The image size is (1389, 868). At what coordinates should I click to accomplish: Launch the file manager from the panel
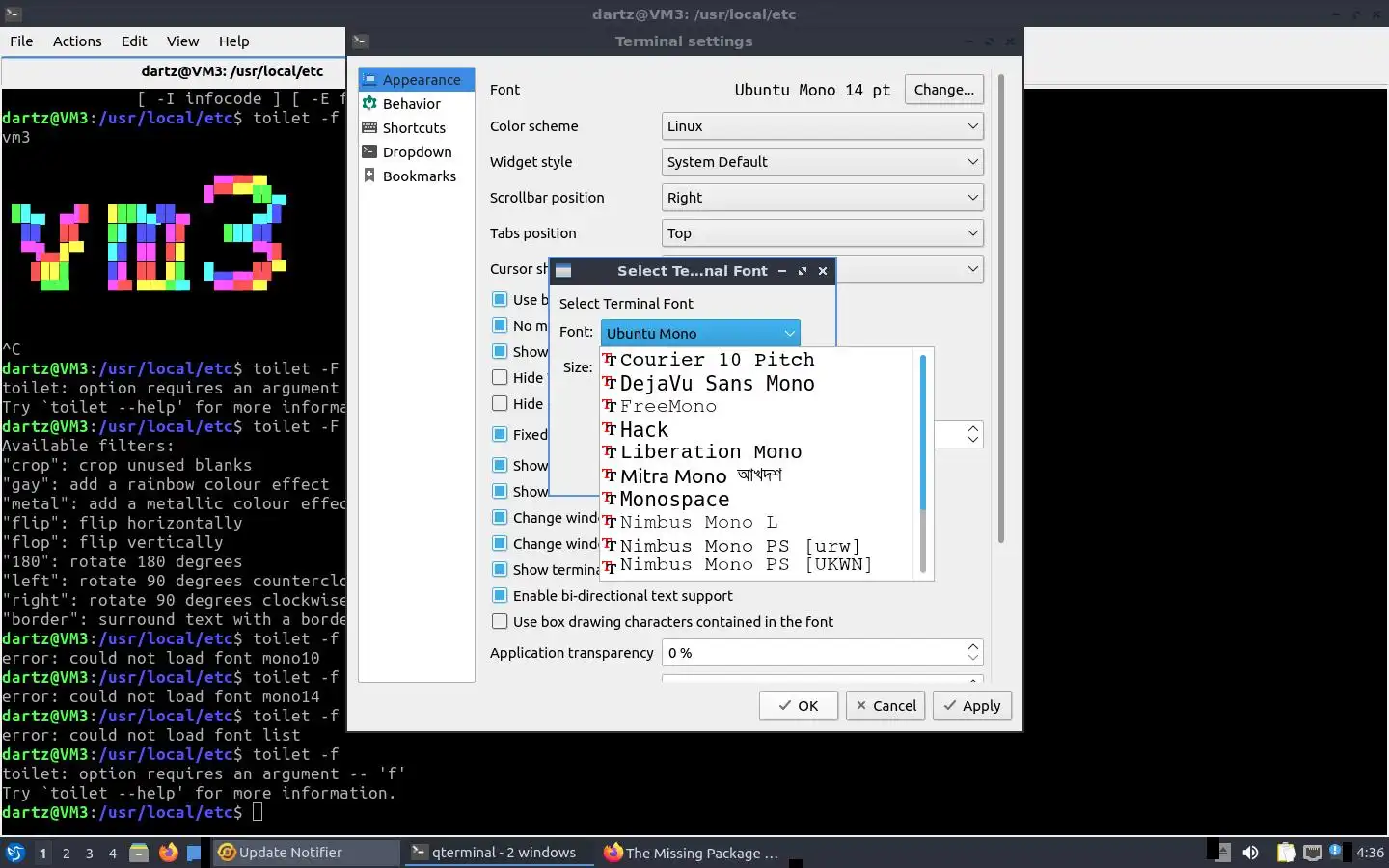139,853
